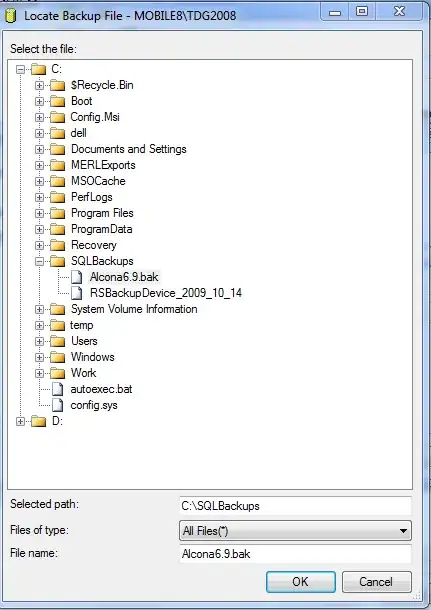The image size is (431, 610).
Task: Expand the MERLExports folder node
Action: 39,165
